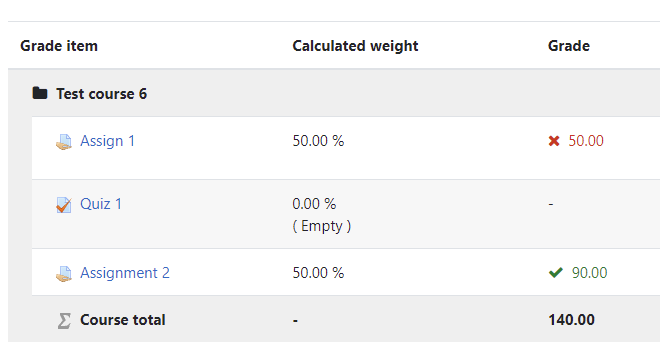Select the 90.00 passing grade value
Image resolution: width=660 pixels, height=363 pixels.
(x=589, y=273)
